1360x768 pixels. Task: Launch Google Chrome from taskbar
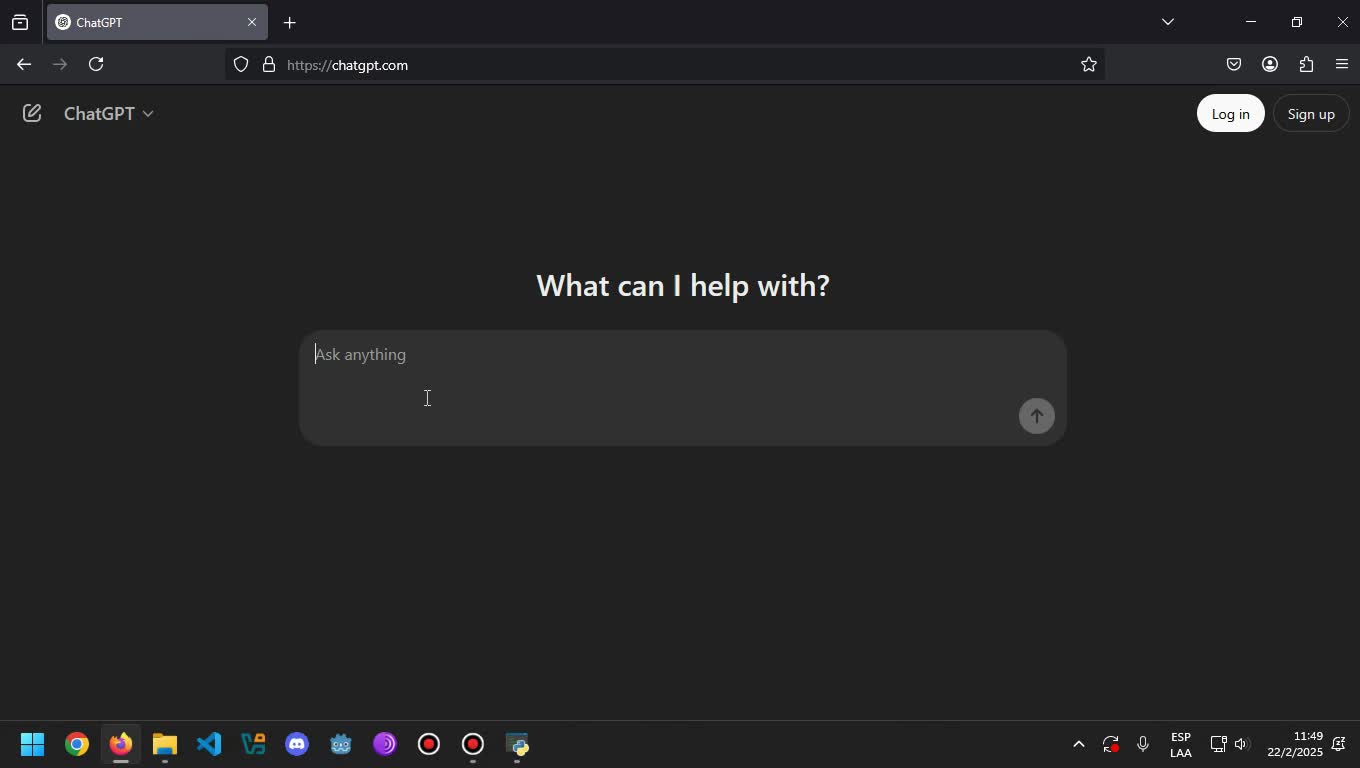point(77,744)
